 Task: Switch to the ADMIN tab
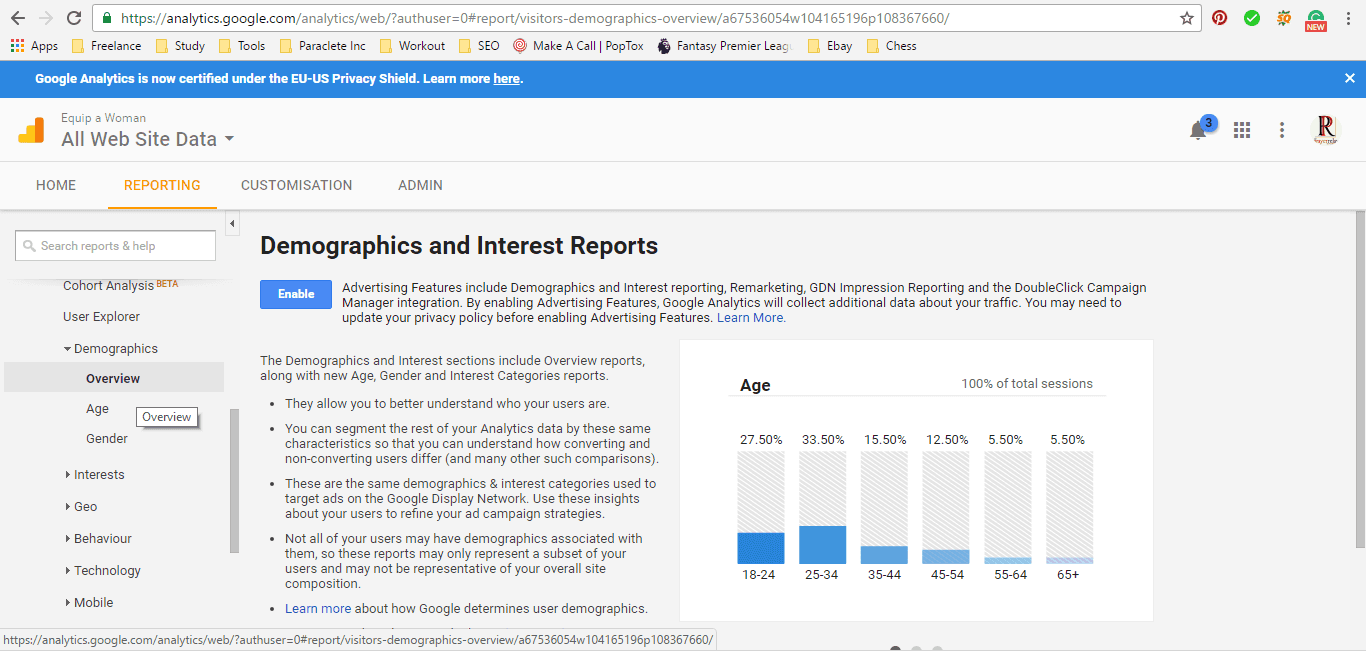[420, 185]
